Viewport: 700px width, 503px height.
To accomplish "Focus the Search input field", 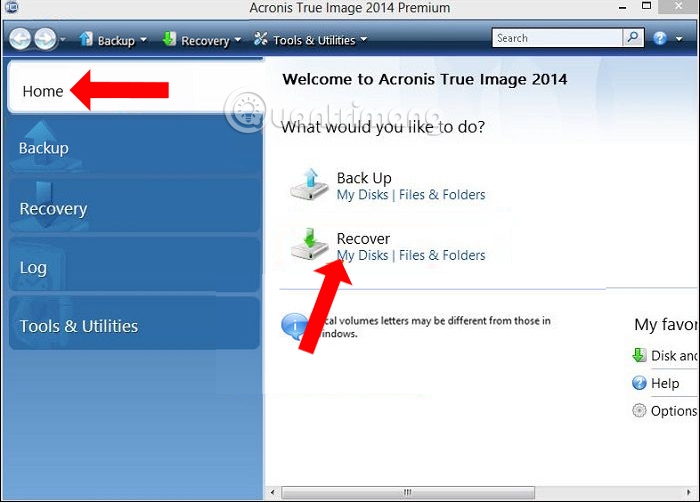I will point(557,38).
